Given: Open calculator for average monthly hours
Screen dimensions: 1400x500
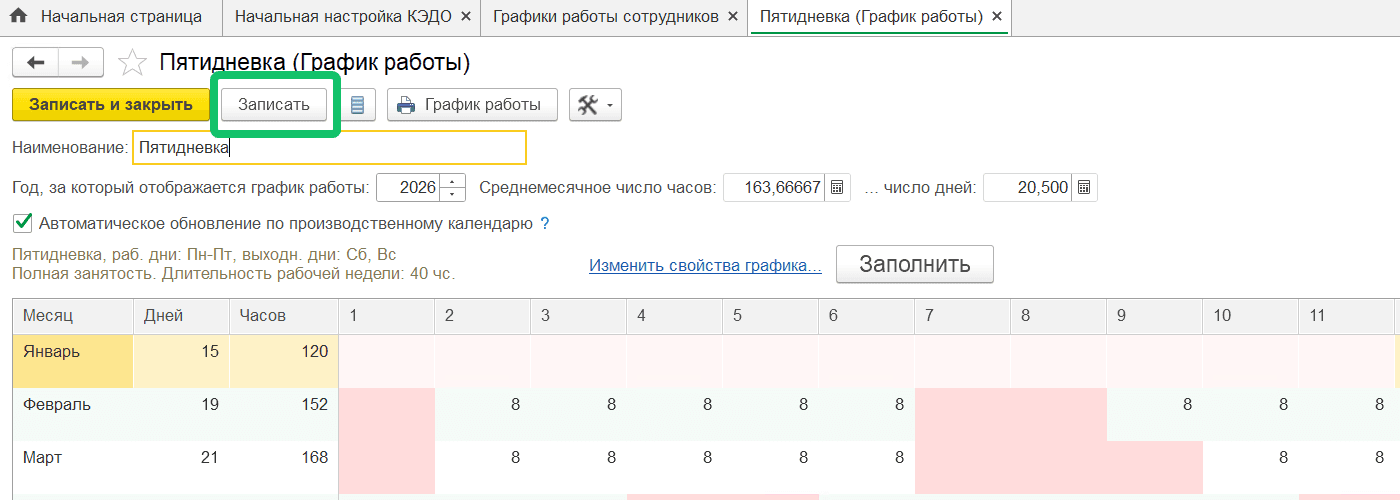Looking at the screenshot, I should [x=838, y=187].
